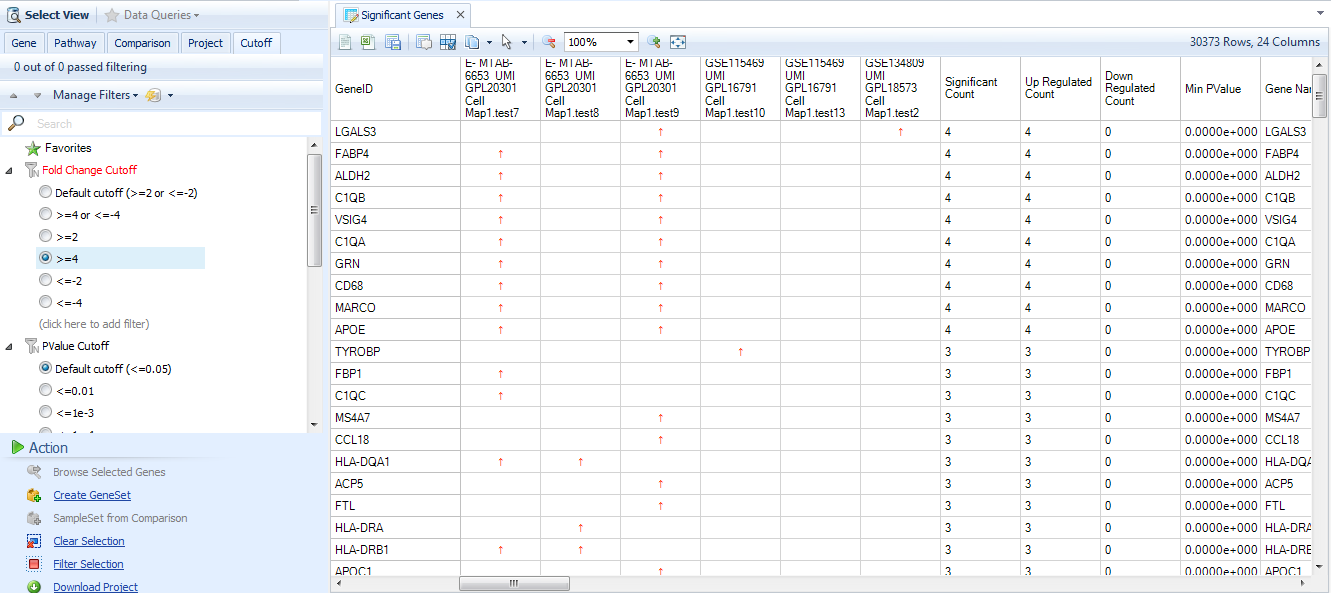Image resolution: width=1331 pixels, height=593 pixels.
Task: Click the Data Queries star icon
Action: coord(112,15)
